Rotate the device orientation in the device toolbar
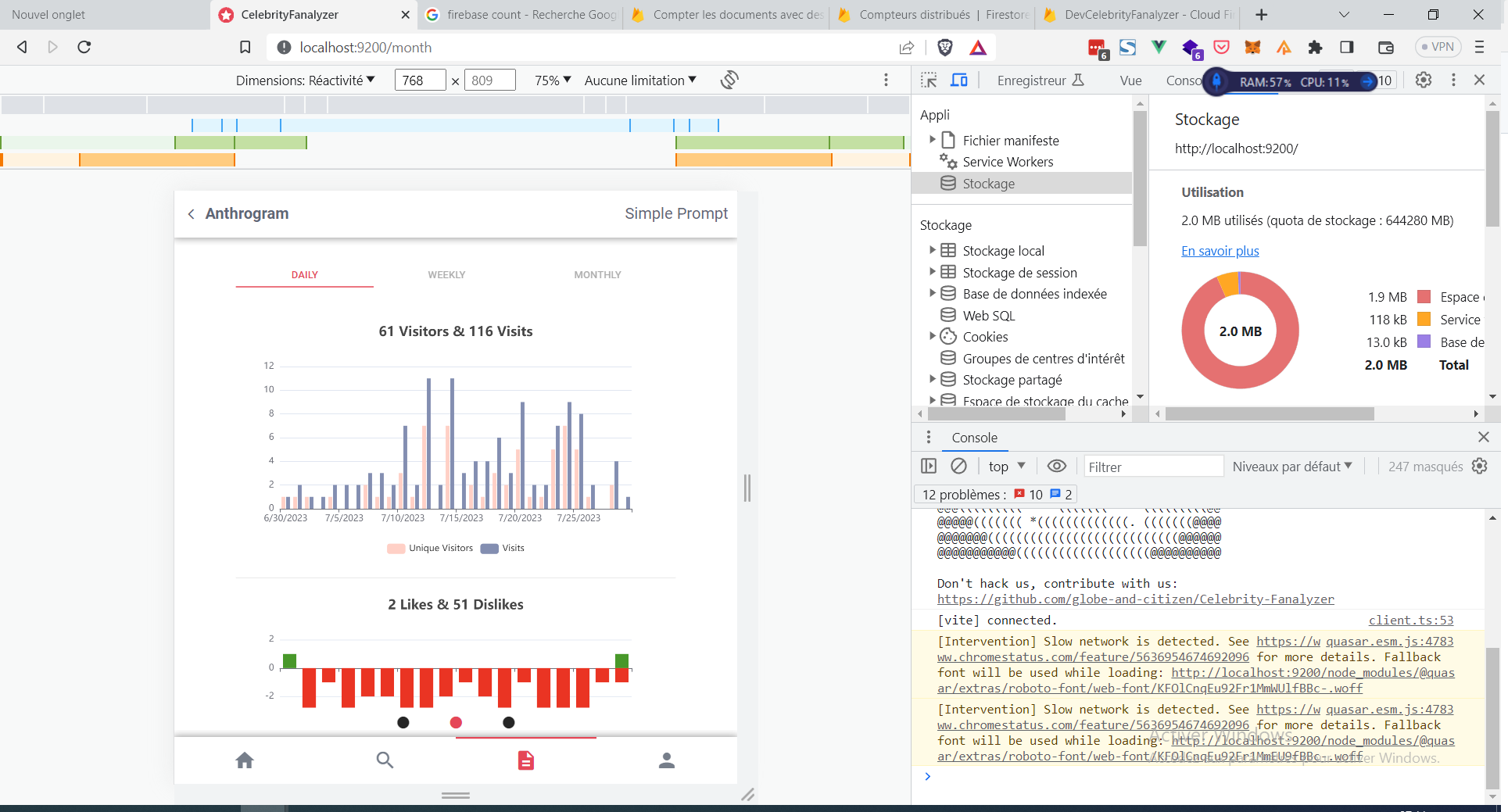 [x=729, y=80]
